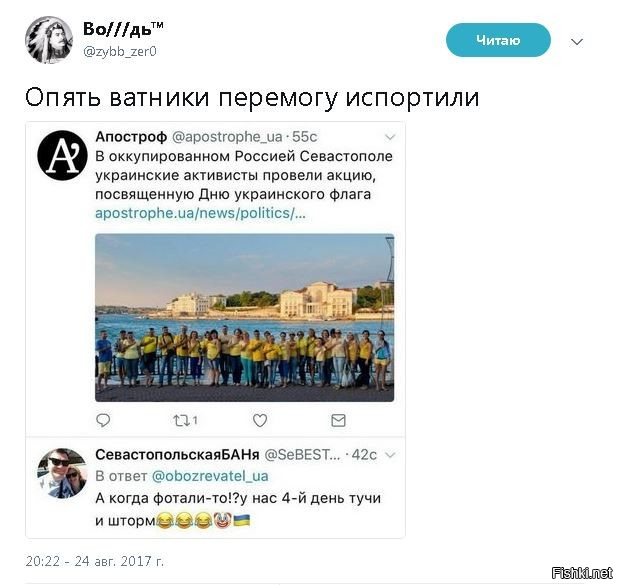Expand the Апостроф tweet options chevron
The image size is (618, 585).
(x=390, y=137)
